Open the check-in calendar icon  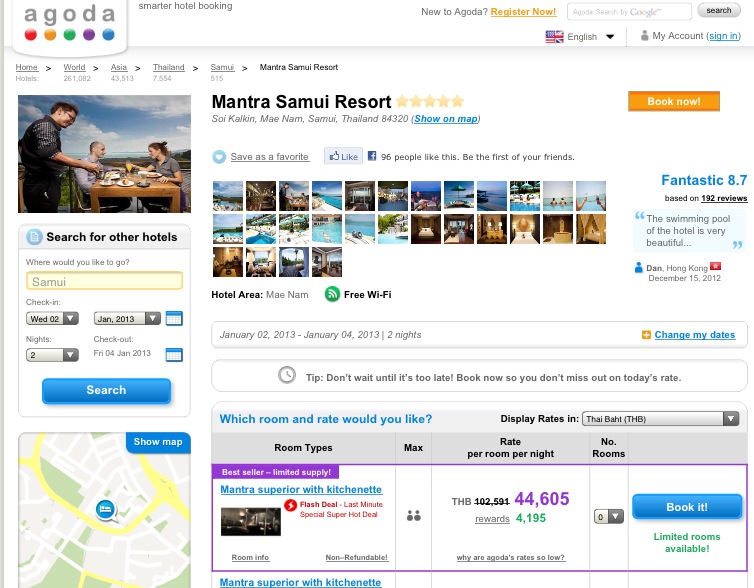click(x=174, y=318)
